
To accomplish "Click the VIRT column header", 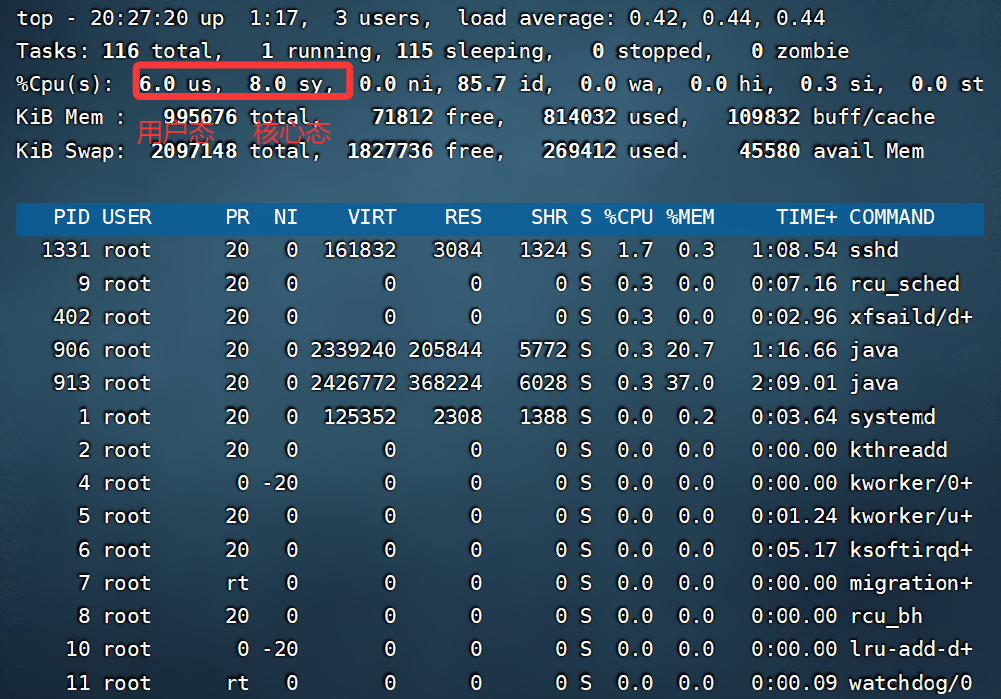I will click(372, 217).
